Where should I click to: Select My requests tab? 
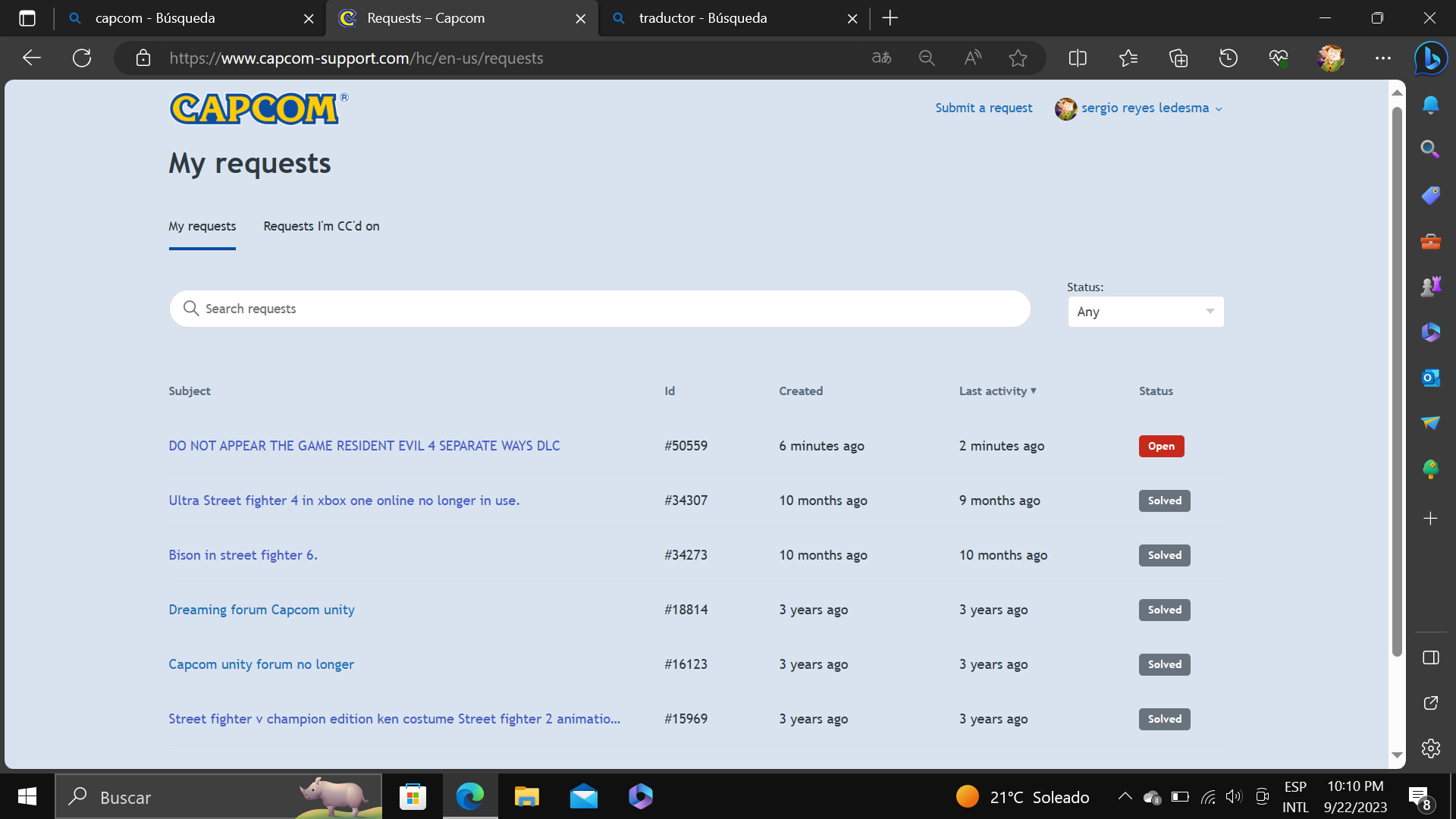pyautogui.click(x=202, y=226)
